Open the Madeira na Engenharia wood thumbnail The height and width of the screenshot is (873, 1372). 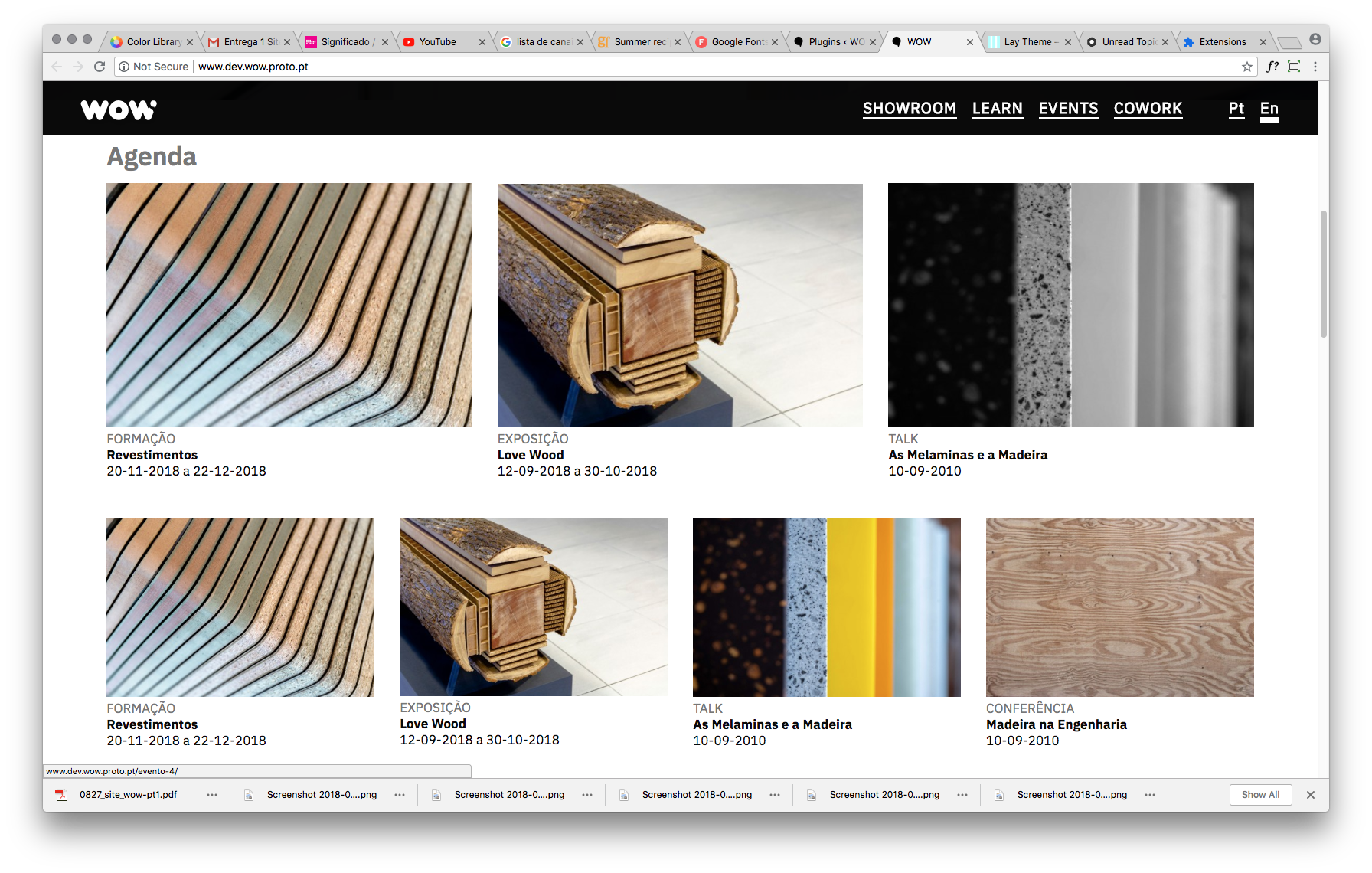pyautogui.click(x=1119, y=607)
